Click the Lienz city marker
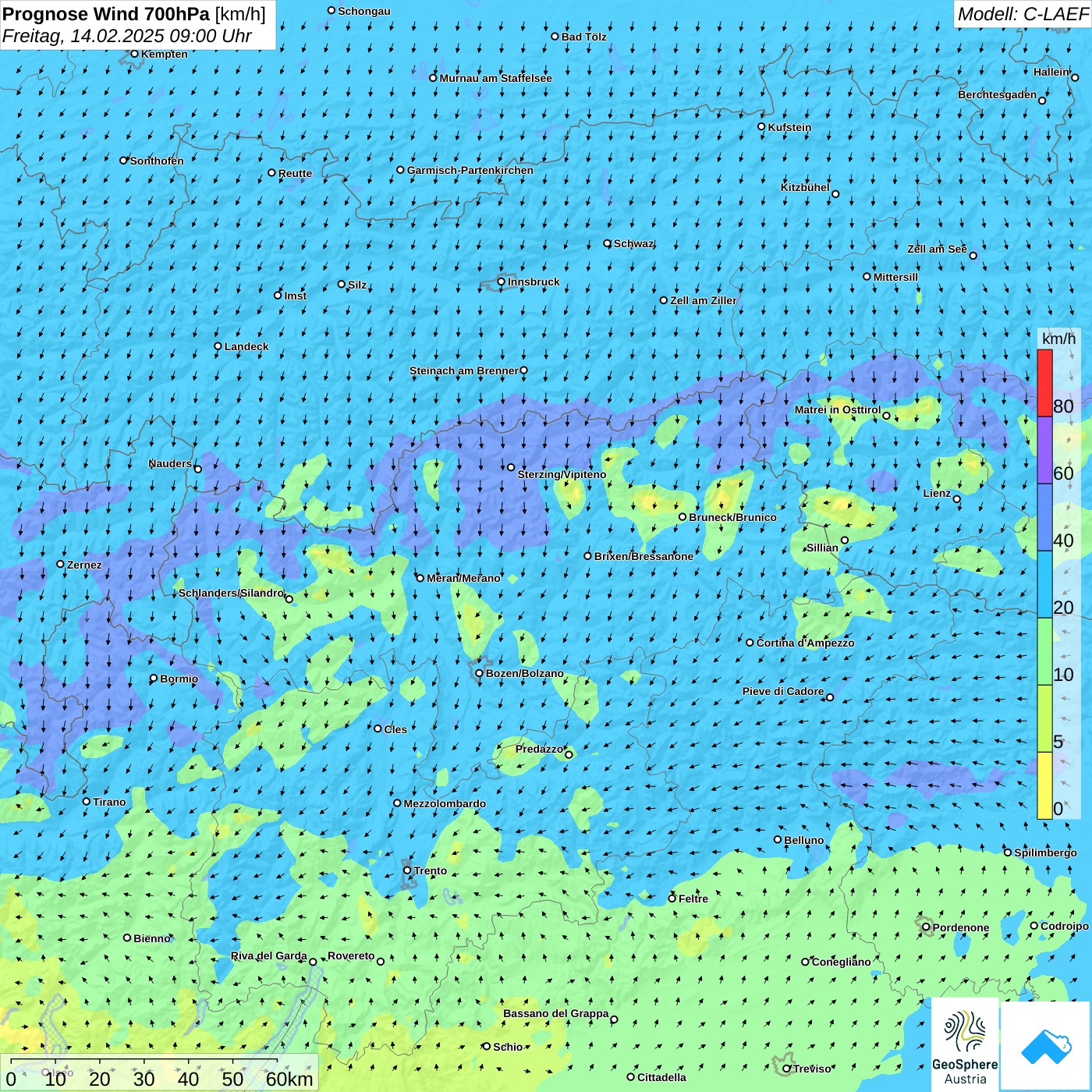This screenshot has height=1092, width=1092. (957, 499)
